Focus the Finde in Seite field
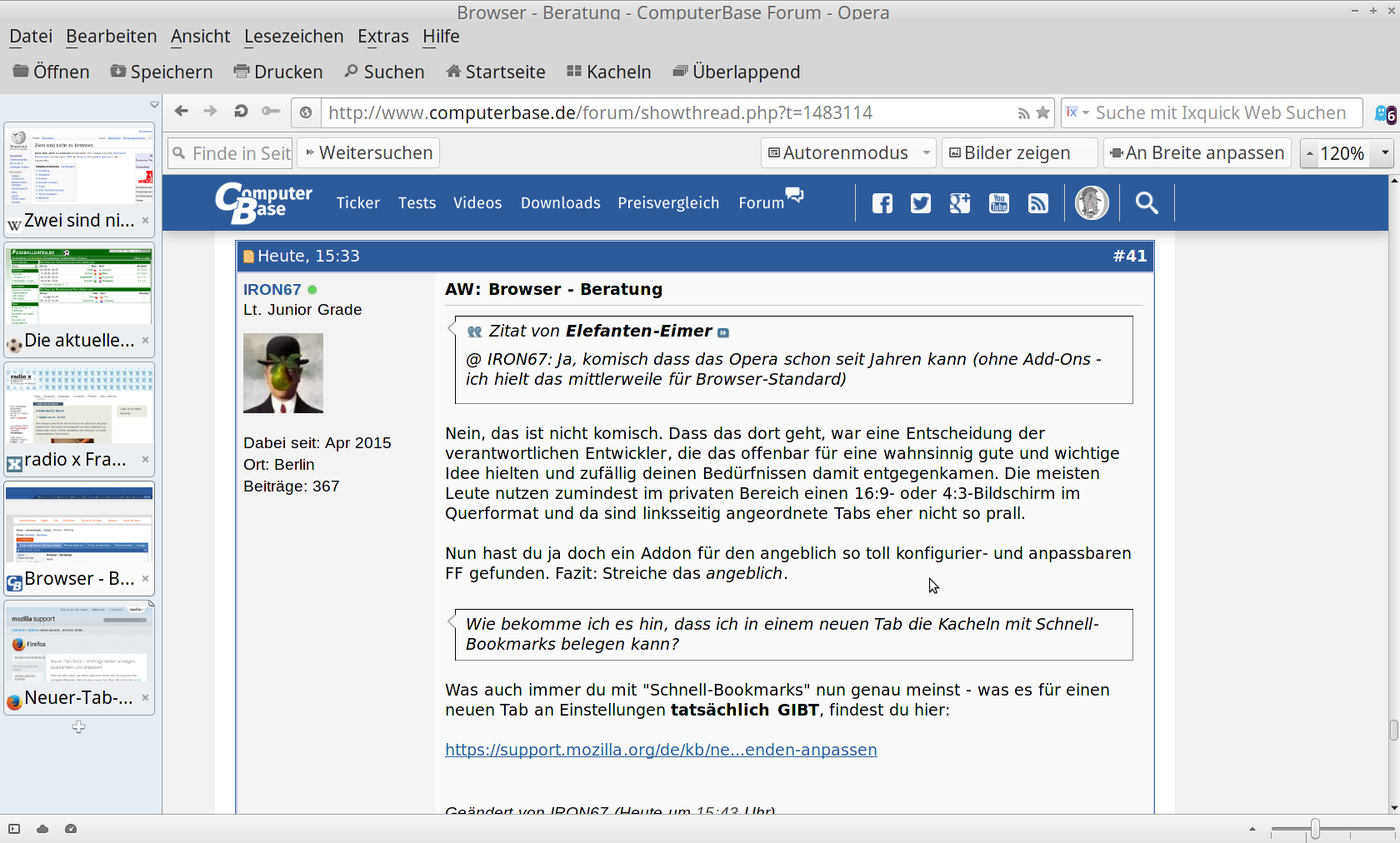The image size is (1400, 843). coord(230,153)
